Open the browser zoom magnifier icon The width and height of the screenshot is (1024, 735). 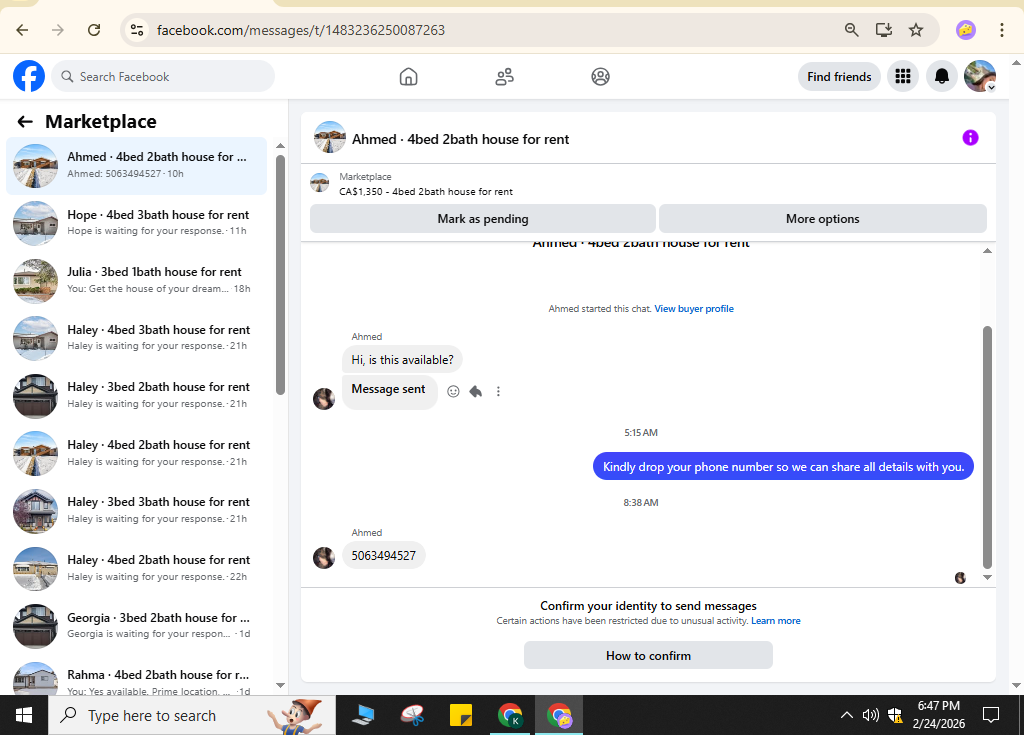[852, 30]
